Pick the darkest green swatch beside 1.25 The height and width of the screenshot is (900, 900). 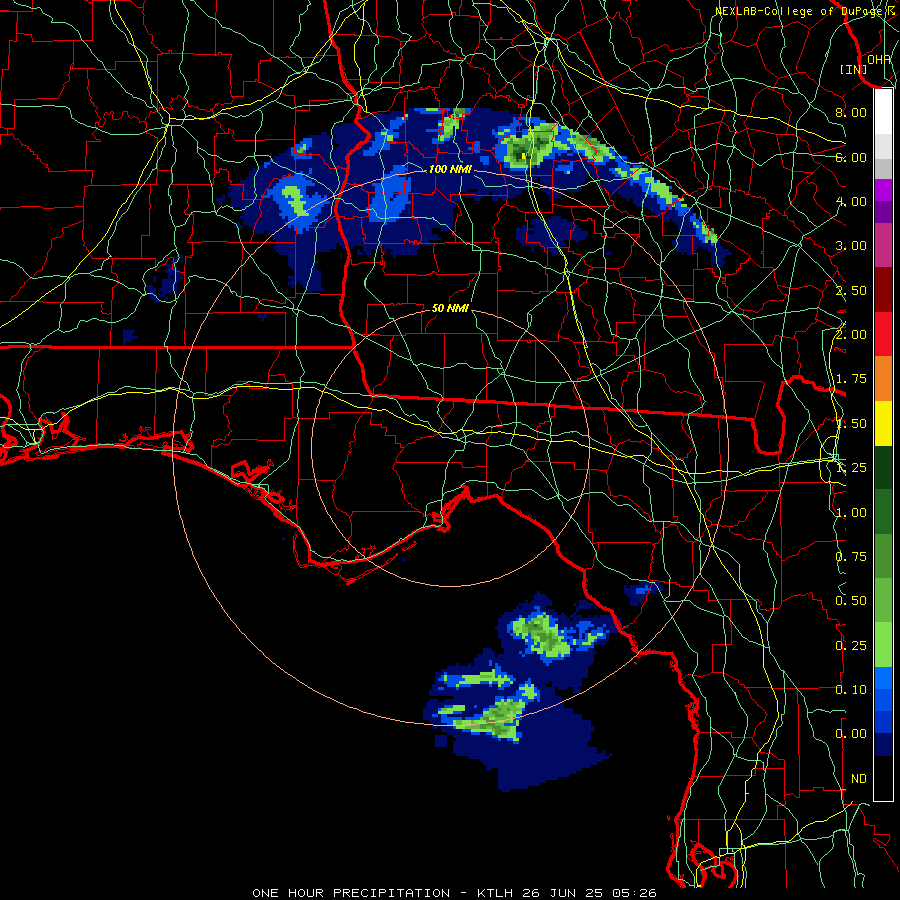coord(883,467)
